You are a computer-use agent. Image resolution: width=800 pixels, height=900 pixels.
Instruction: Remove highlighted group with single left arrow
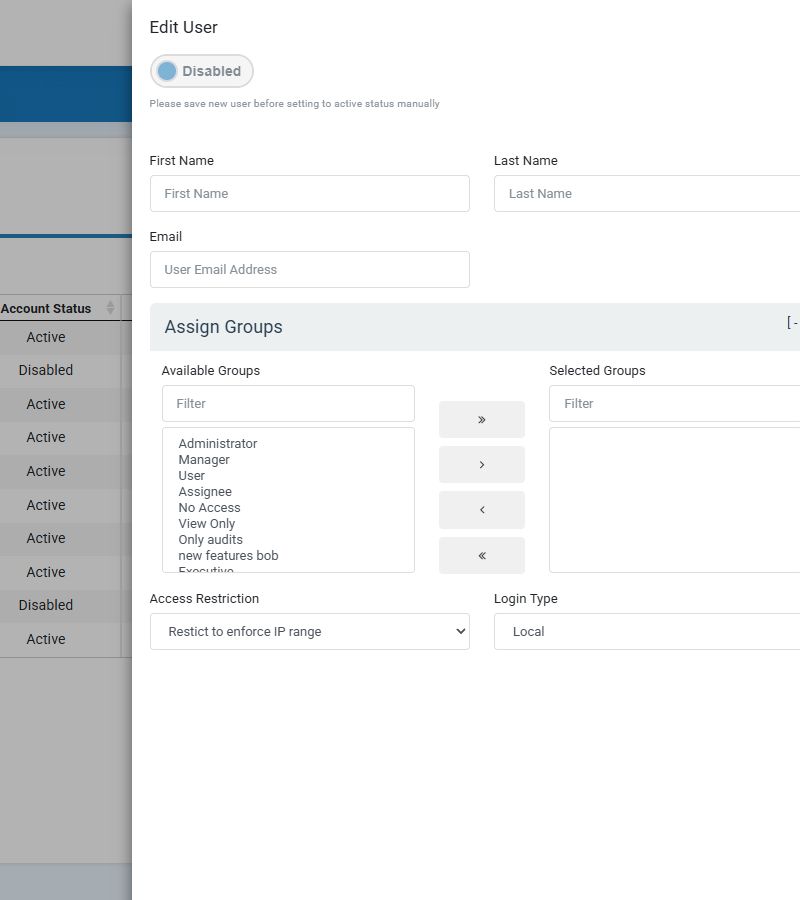481,510
